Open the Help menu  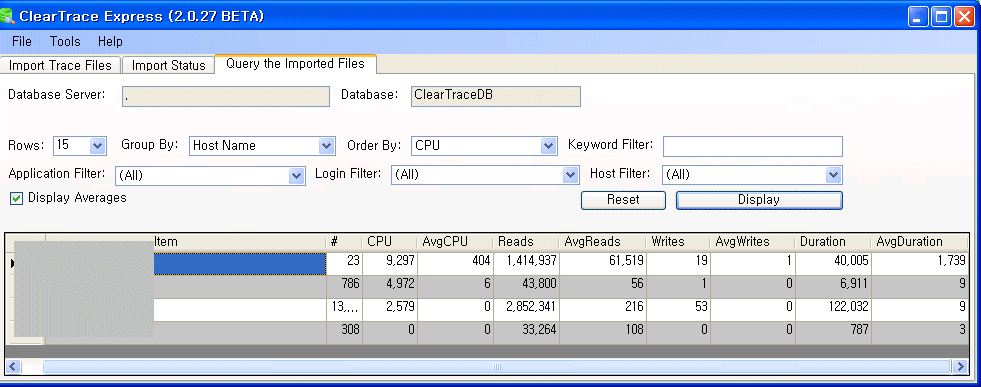click(110, 41)
